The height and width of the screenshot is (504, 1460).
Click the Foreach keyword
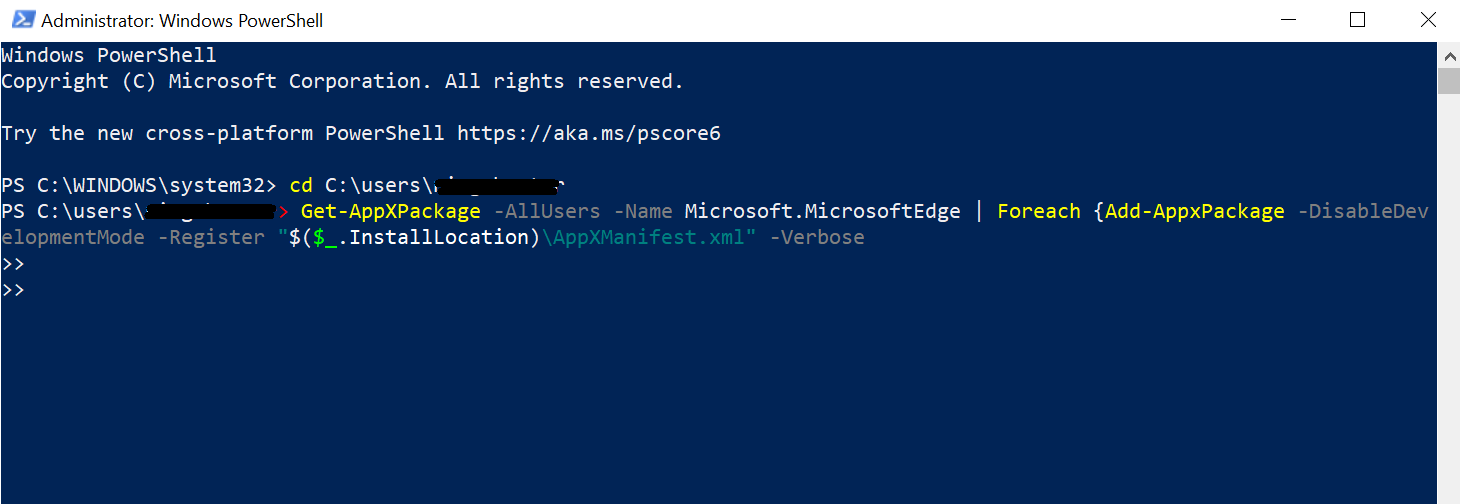point(1039,211)
